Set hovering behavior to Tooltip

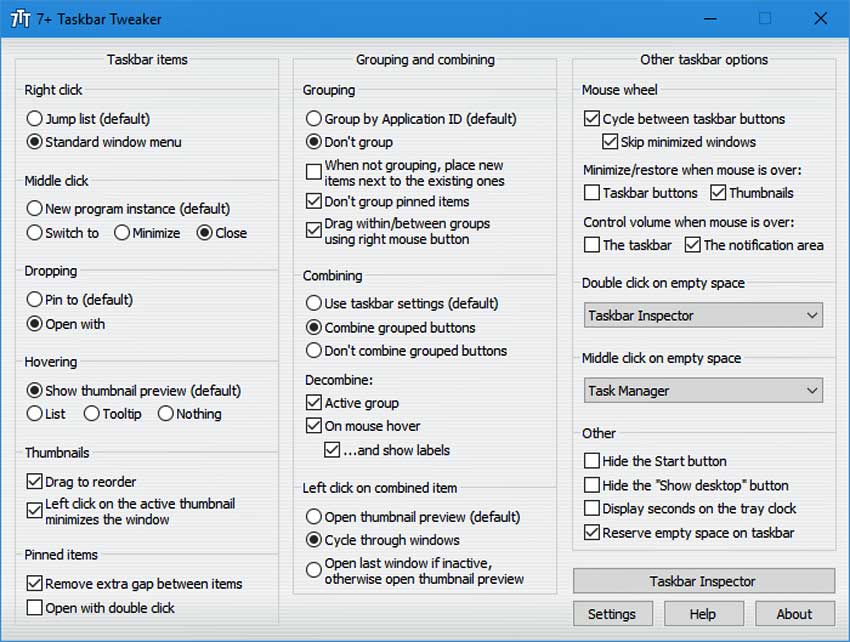92,414
